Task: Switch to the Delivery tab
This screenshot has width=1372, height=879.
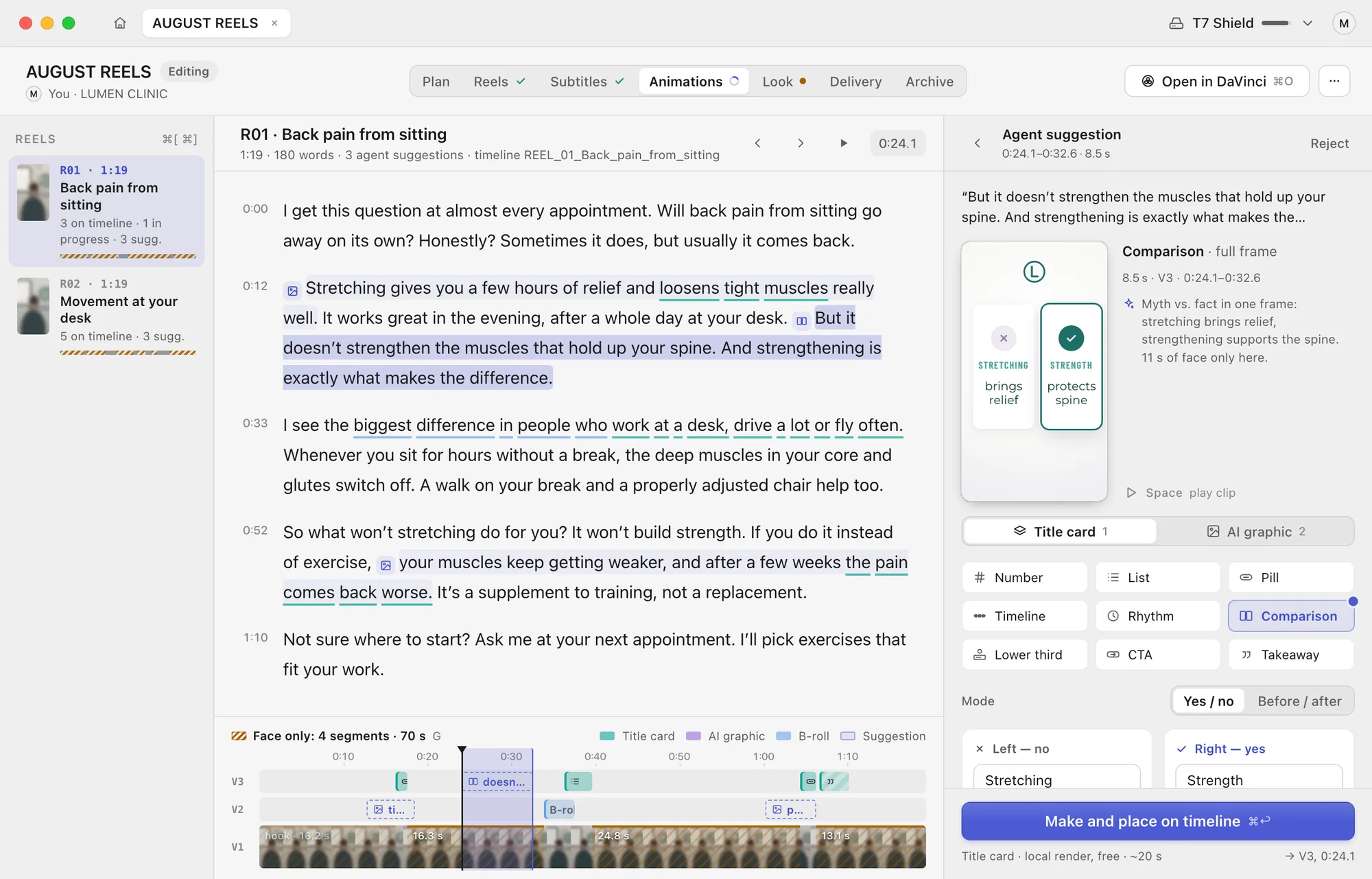Action: tap(855, 82)
